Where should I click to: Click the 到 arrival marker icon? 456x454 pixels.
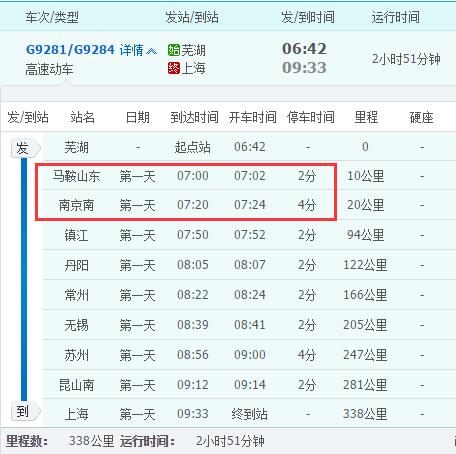point(25,411)
